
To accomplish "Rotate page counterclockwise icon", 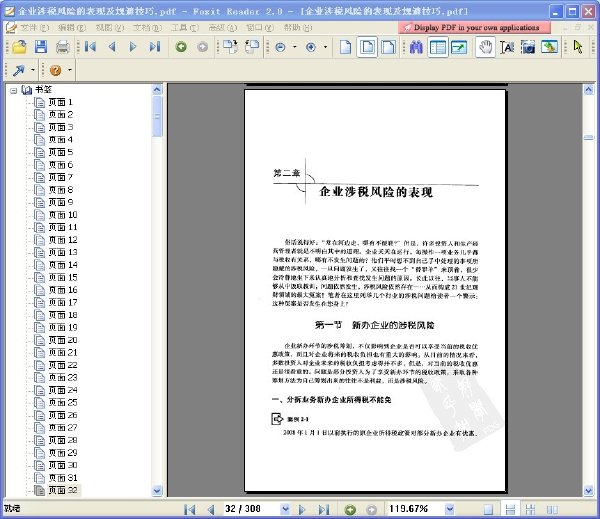I will (252, 47).
